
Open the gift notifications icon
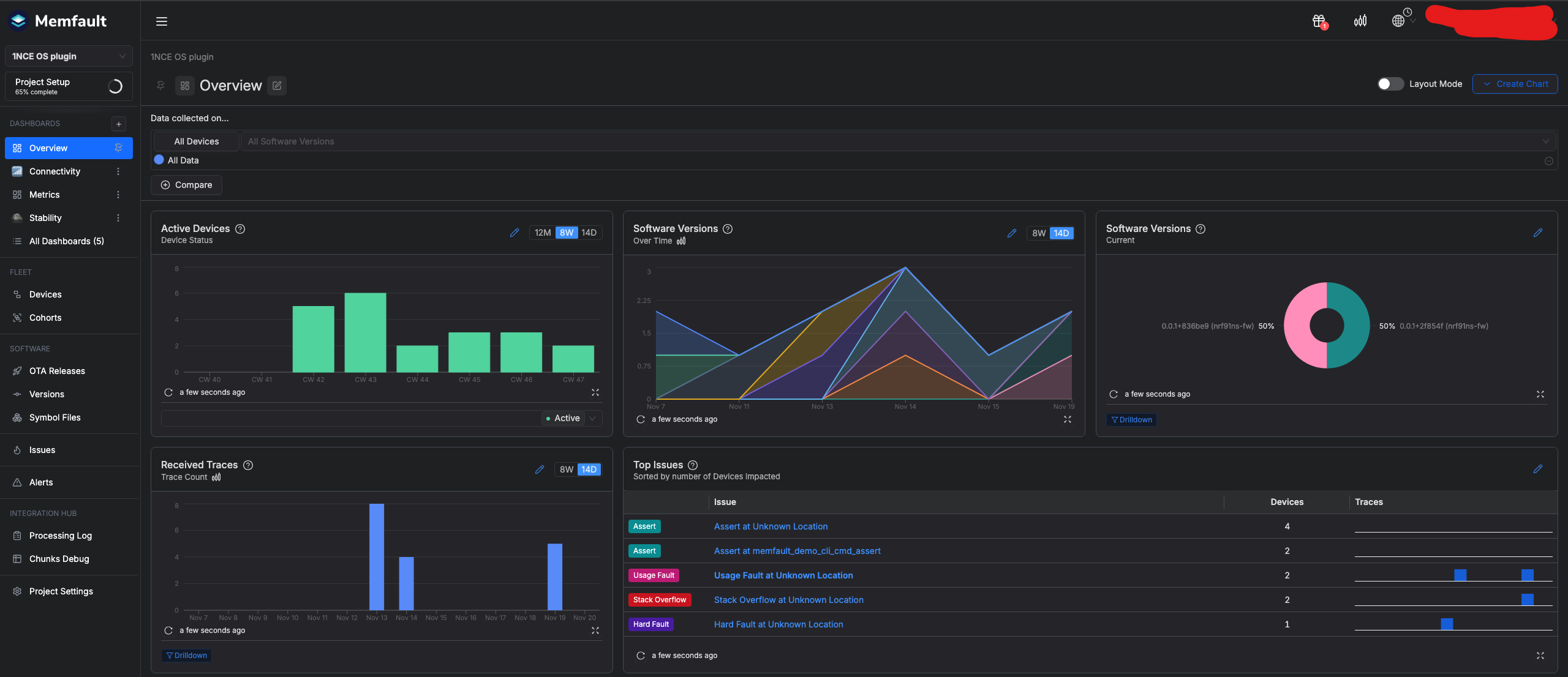pyautogui.click(x=1319, y=21)
